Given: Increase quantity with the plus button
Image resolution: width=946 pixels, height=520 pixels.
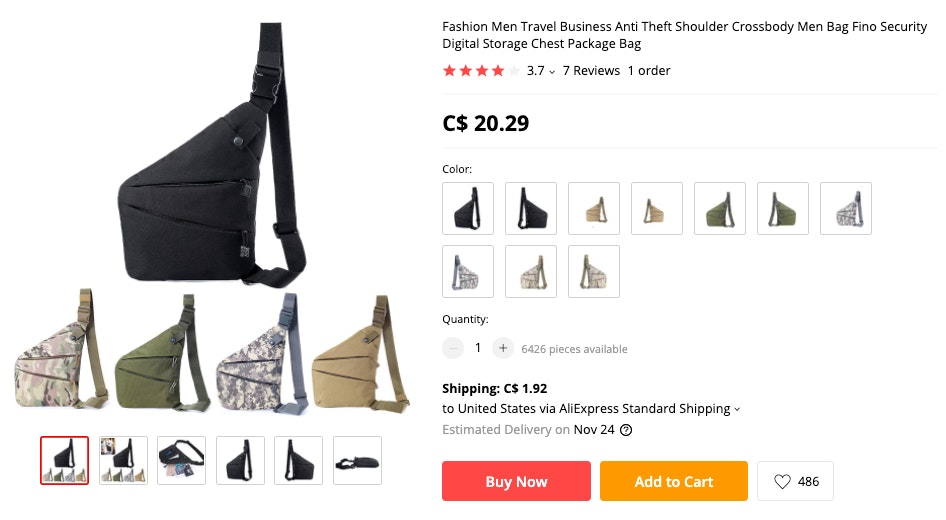Looking at the screenshot, I should click(503, 348).
